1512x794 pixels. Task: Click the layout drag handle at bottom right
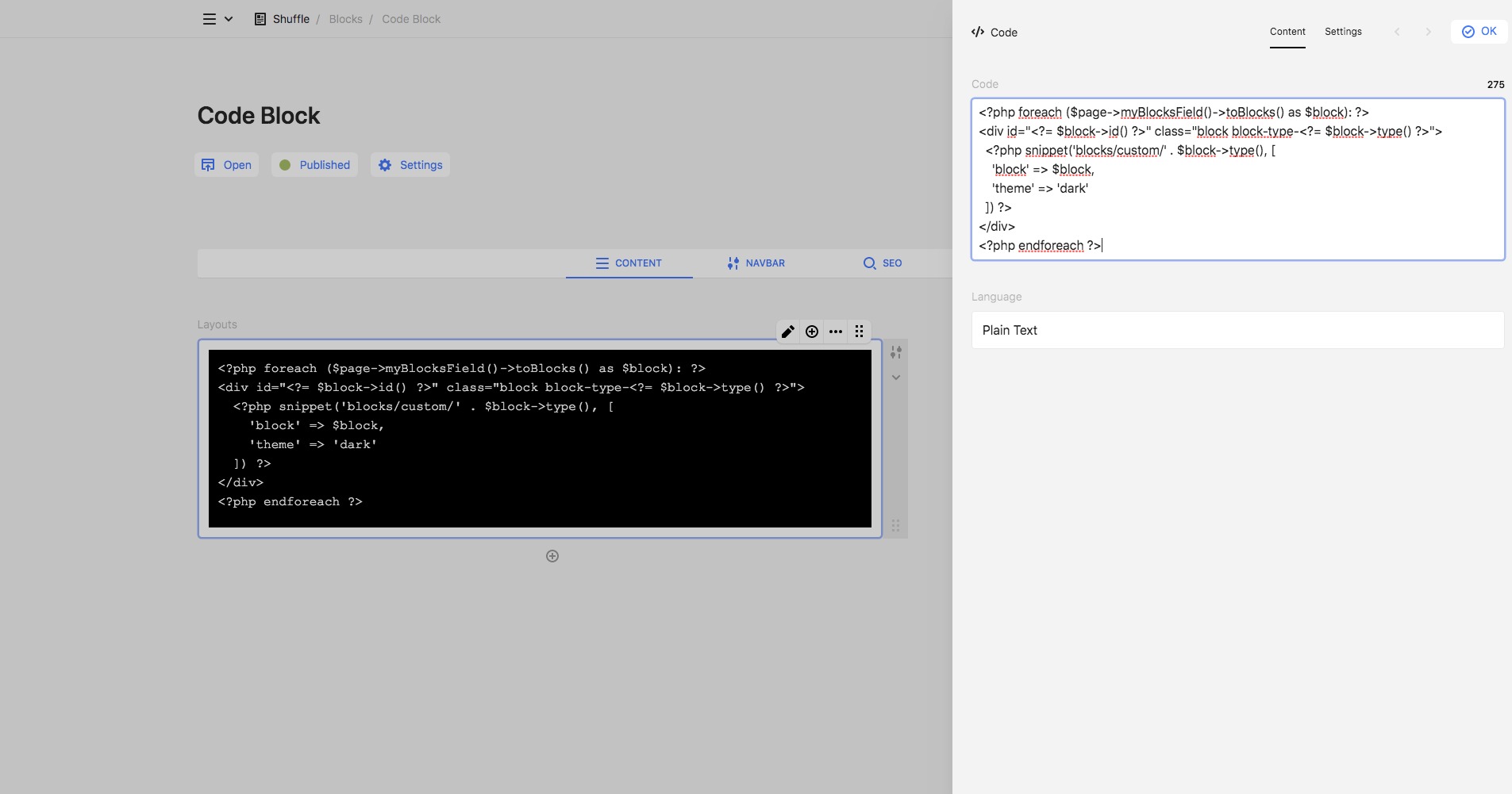895,525
